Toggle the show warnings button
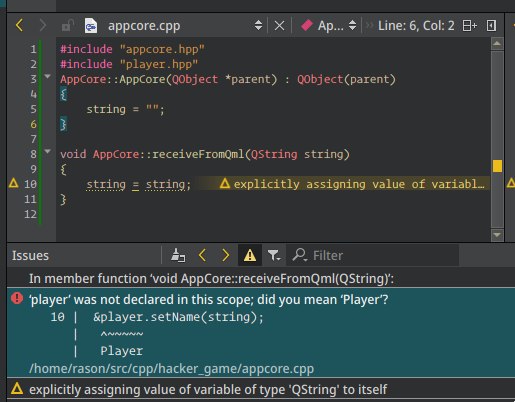Screen dimensions: 515x402 coord(250,256)
